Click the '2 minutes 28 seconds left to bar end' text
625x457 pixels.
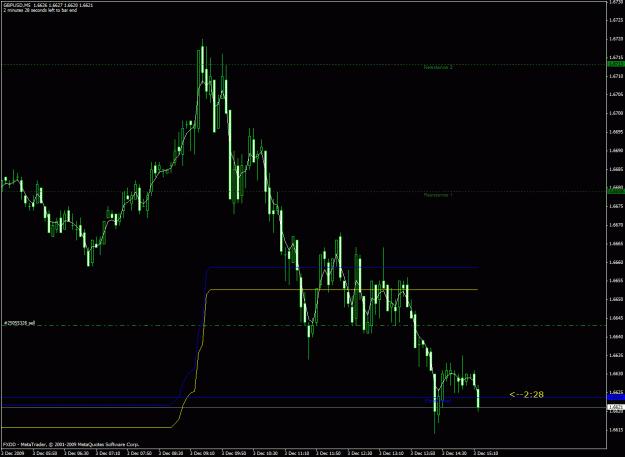[x=40, y=10]
